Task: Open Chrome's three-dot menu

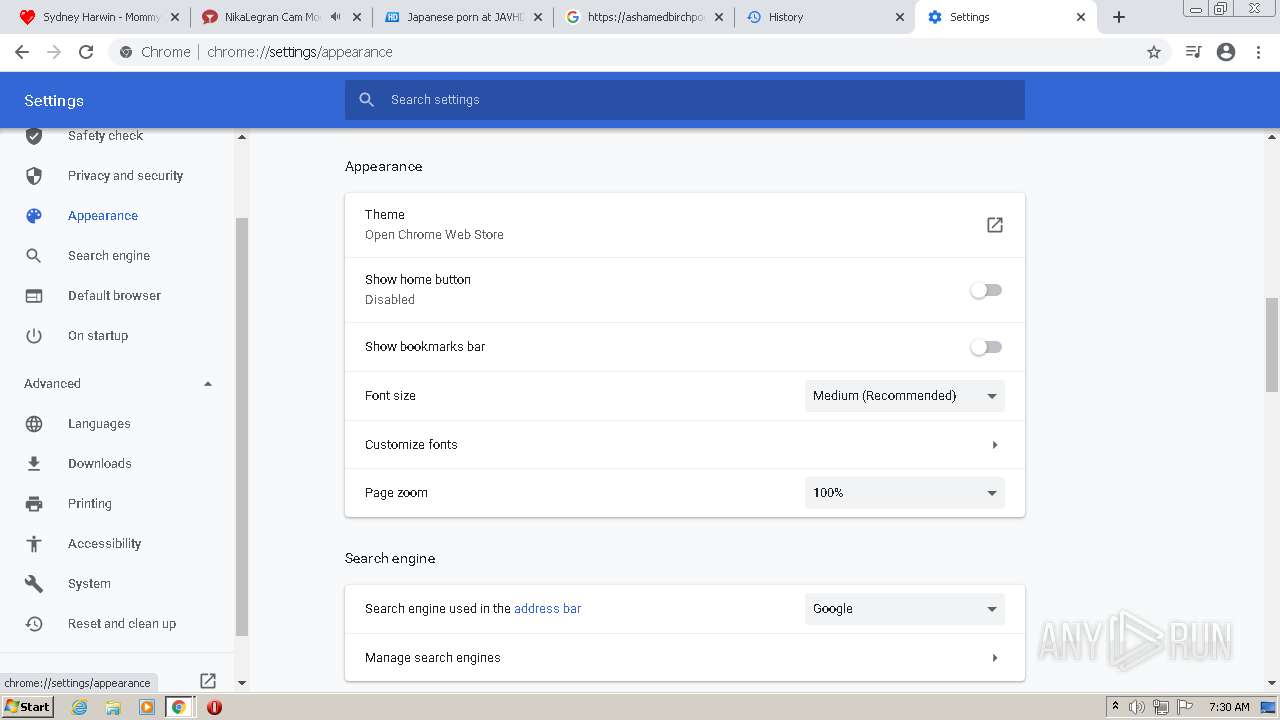Action: (1258, 52)
